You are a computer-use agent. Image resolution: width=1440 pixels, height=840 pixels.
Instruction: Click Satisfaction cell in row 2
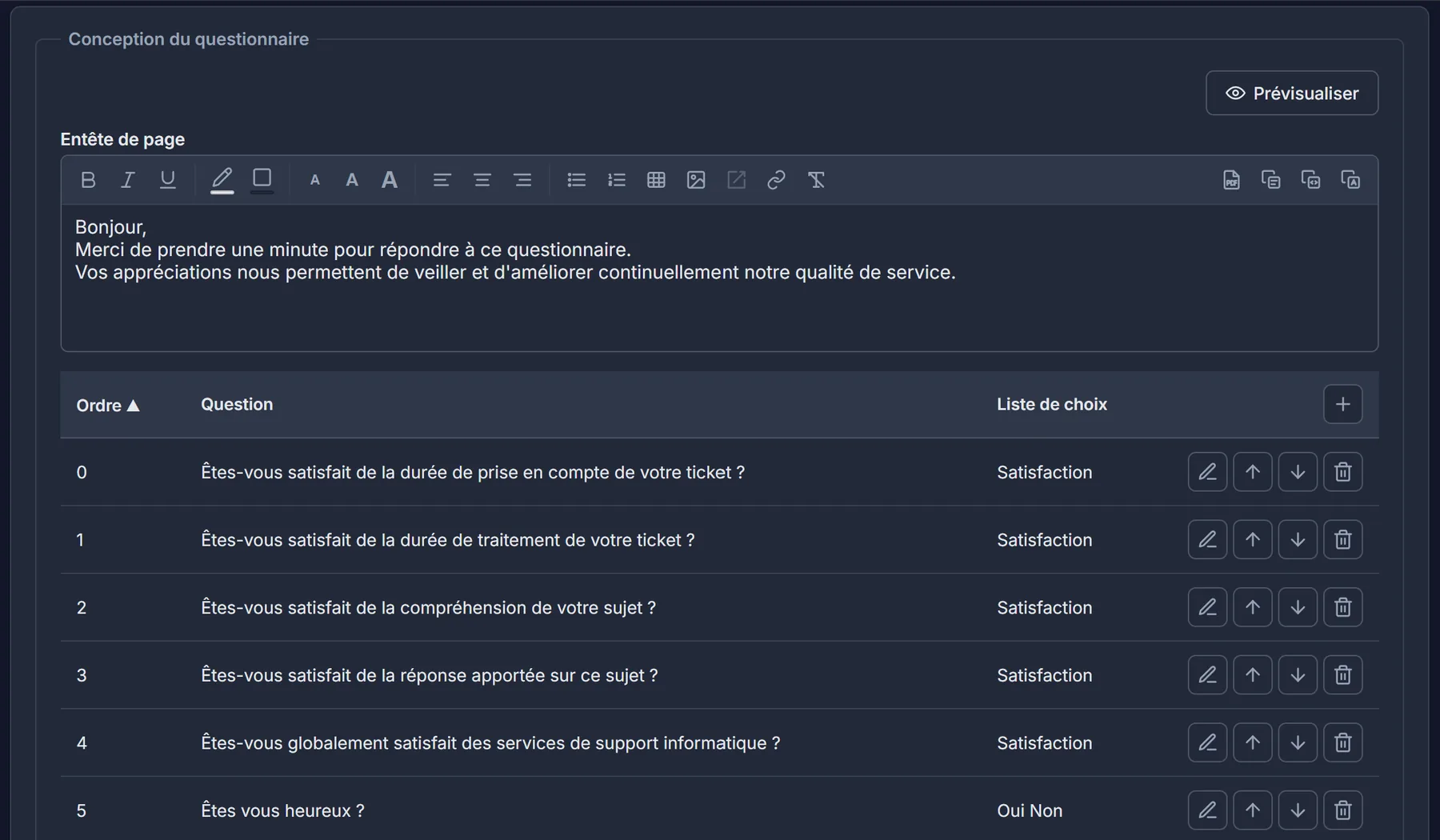coord(1044,608)
